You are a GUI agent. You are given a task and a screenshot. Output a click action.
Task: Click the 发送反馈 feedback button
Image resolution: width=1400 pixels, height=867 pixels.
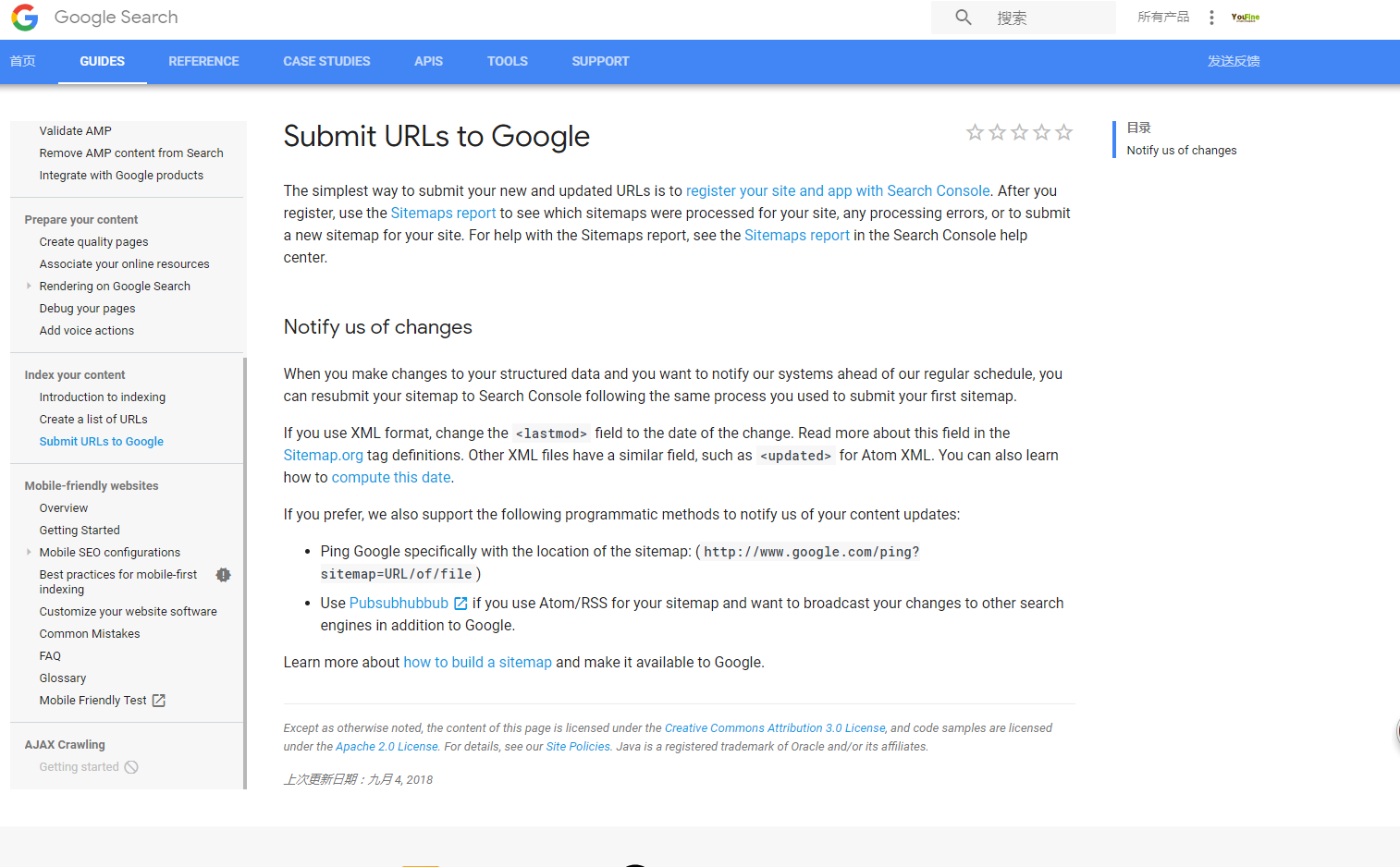pyautogui.click(x=1234, y=61)
